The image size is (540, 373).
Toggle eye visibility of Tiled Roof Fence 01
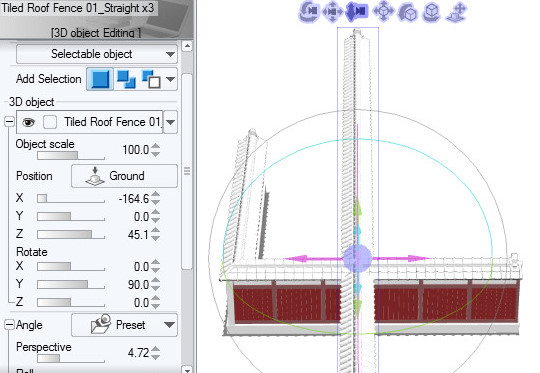pyautogui.click(x=28, y=122)
